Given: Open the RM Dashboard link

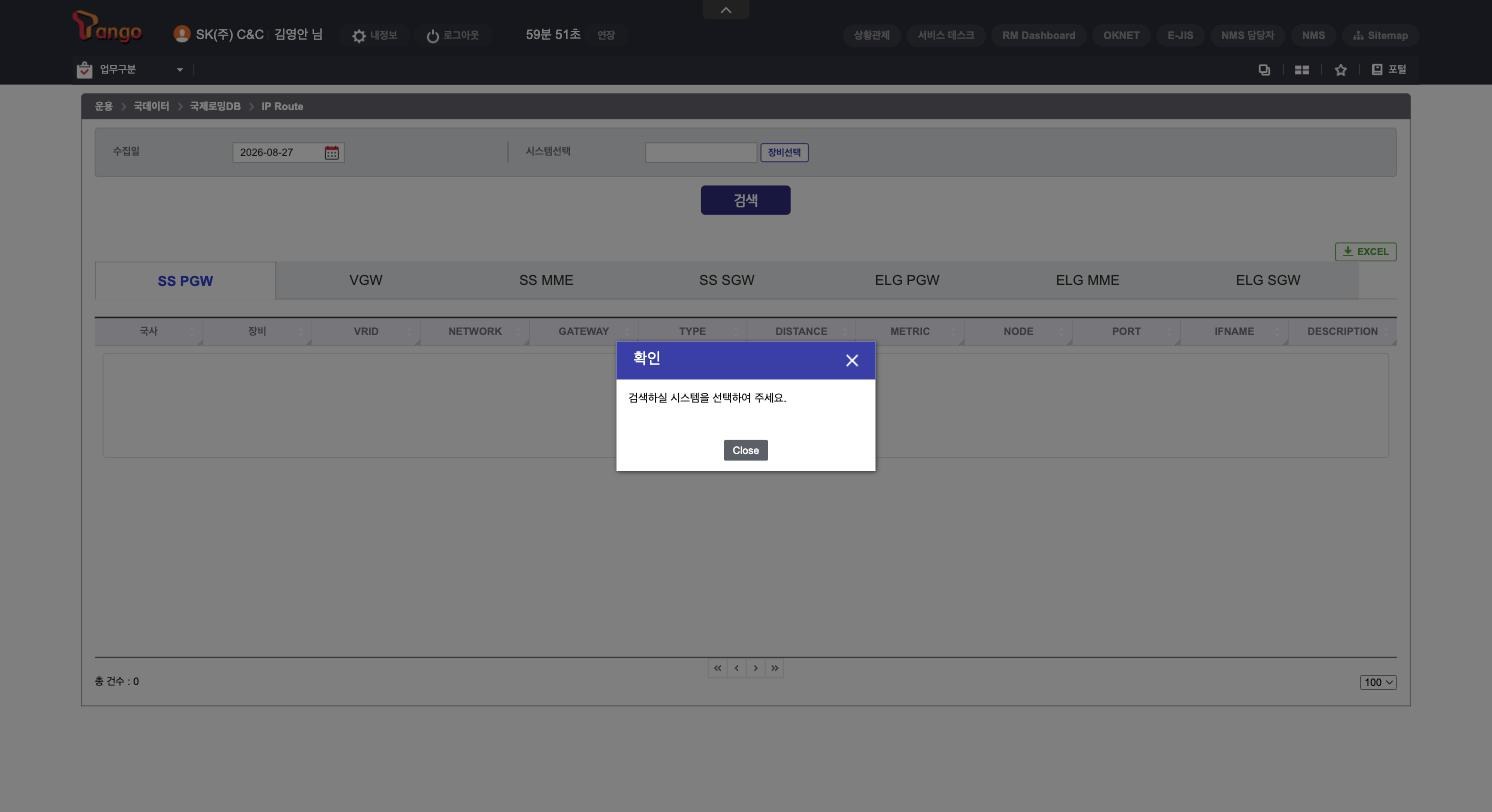Looking at the screenshot, I should (x=1039, y=36).
